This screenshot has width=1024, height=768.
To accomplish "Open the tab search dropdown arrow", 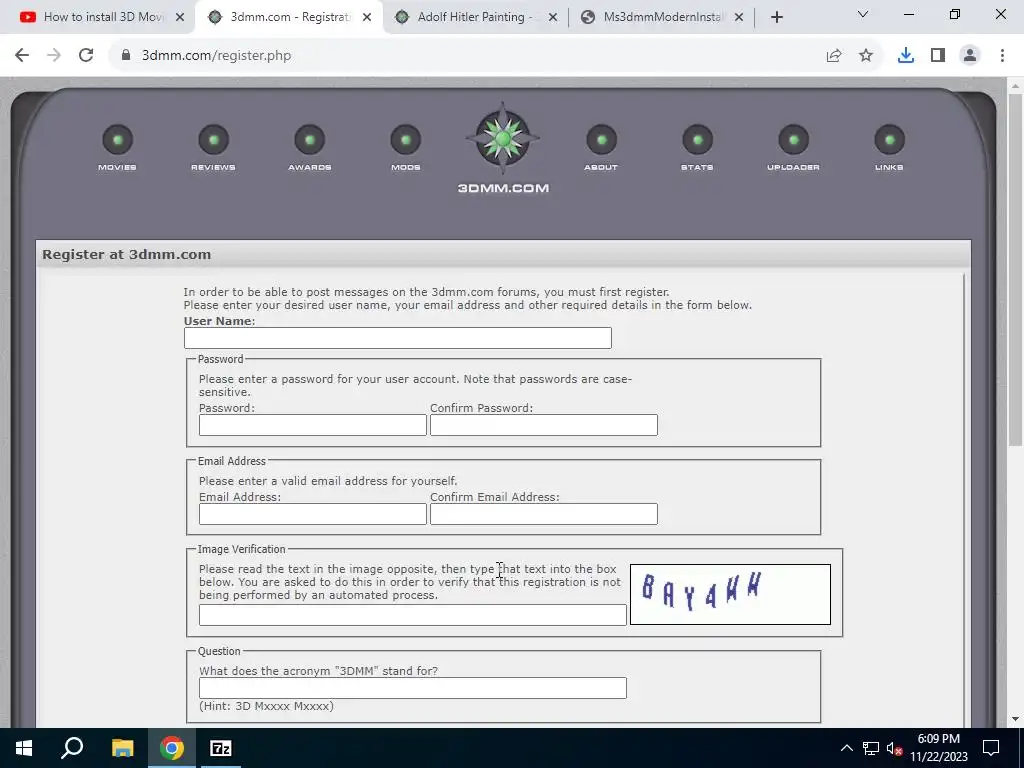I will (863, 14).
